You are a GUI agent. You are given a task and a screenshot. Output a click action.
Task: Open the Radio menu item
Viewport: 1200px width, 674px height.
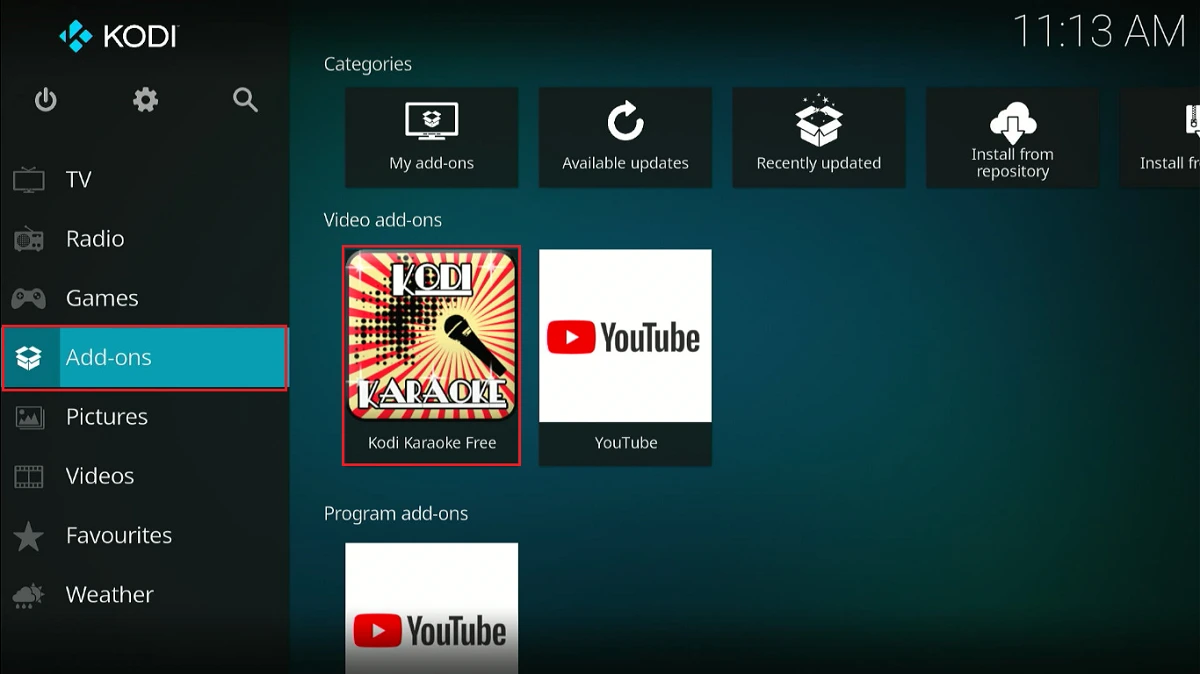coord(144,239)
